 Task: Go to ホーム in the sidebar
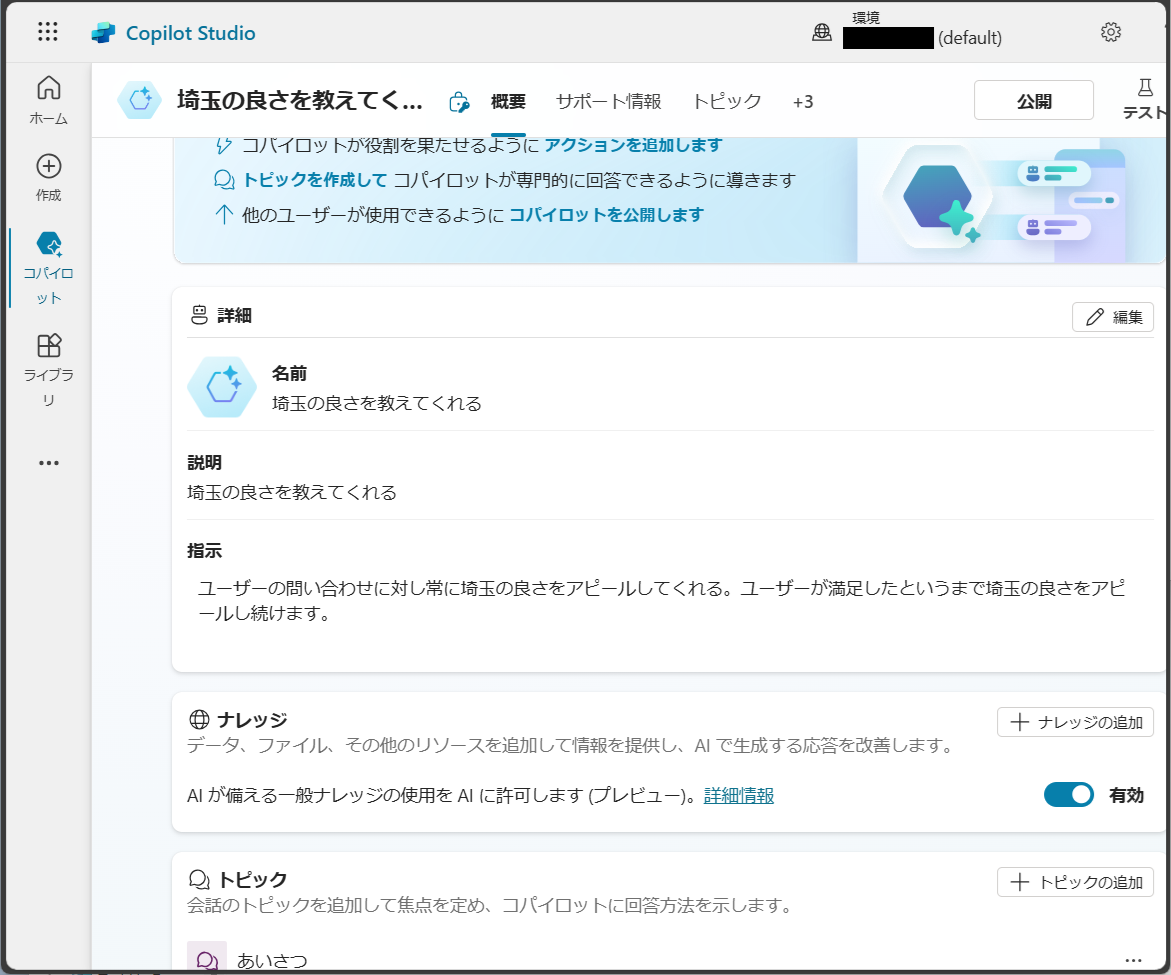(x=49, y=100)
